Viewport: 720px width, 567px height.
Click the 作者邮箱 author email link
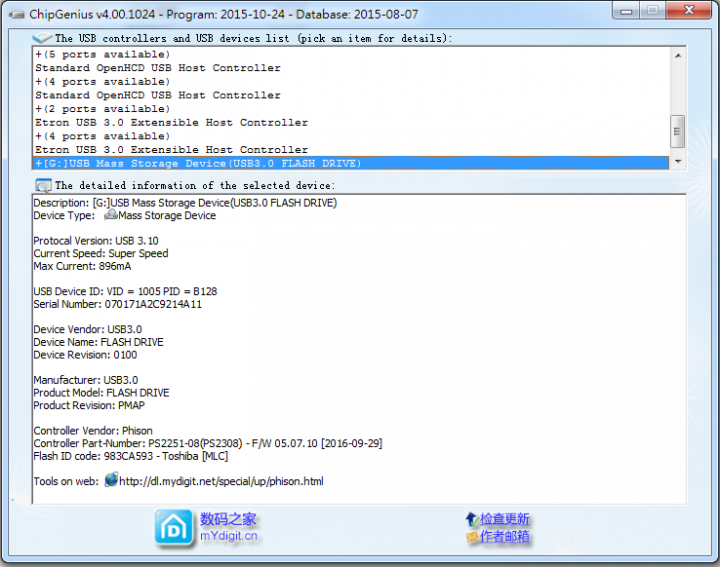[x=505, y=536]
